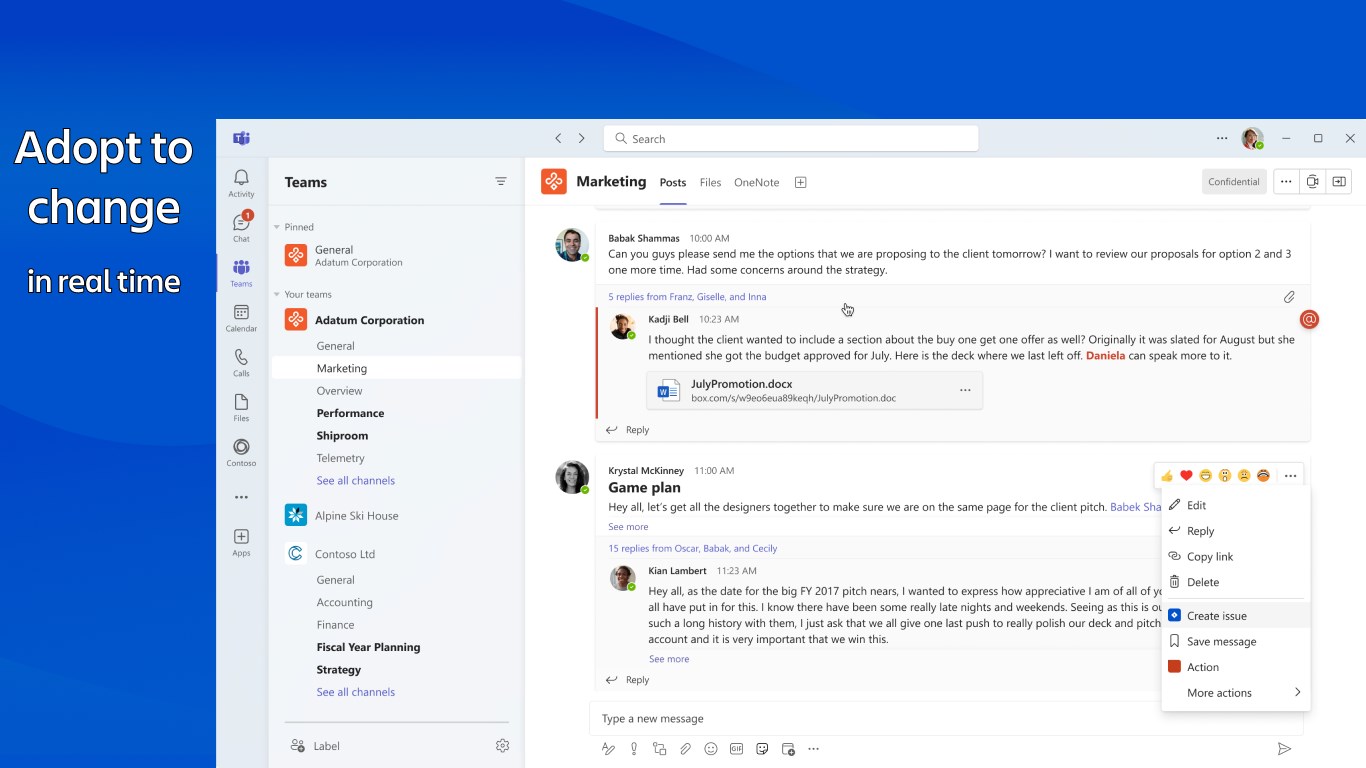This screenshot has width=1366, height=768.
Task: Open the 15 replies from Oscar, Babak, and Cecily
Action: click(692, 549)
